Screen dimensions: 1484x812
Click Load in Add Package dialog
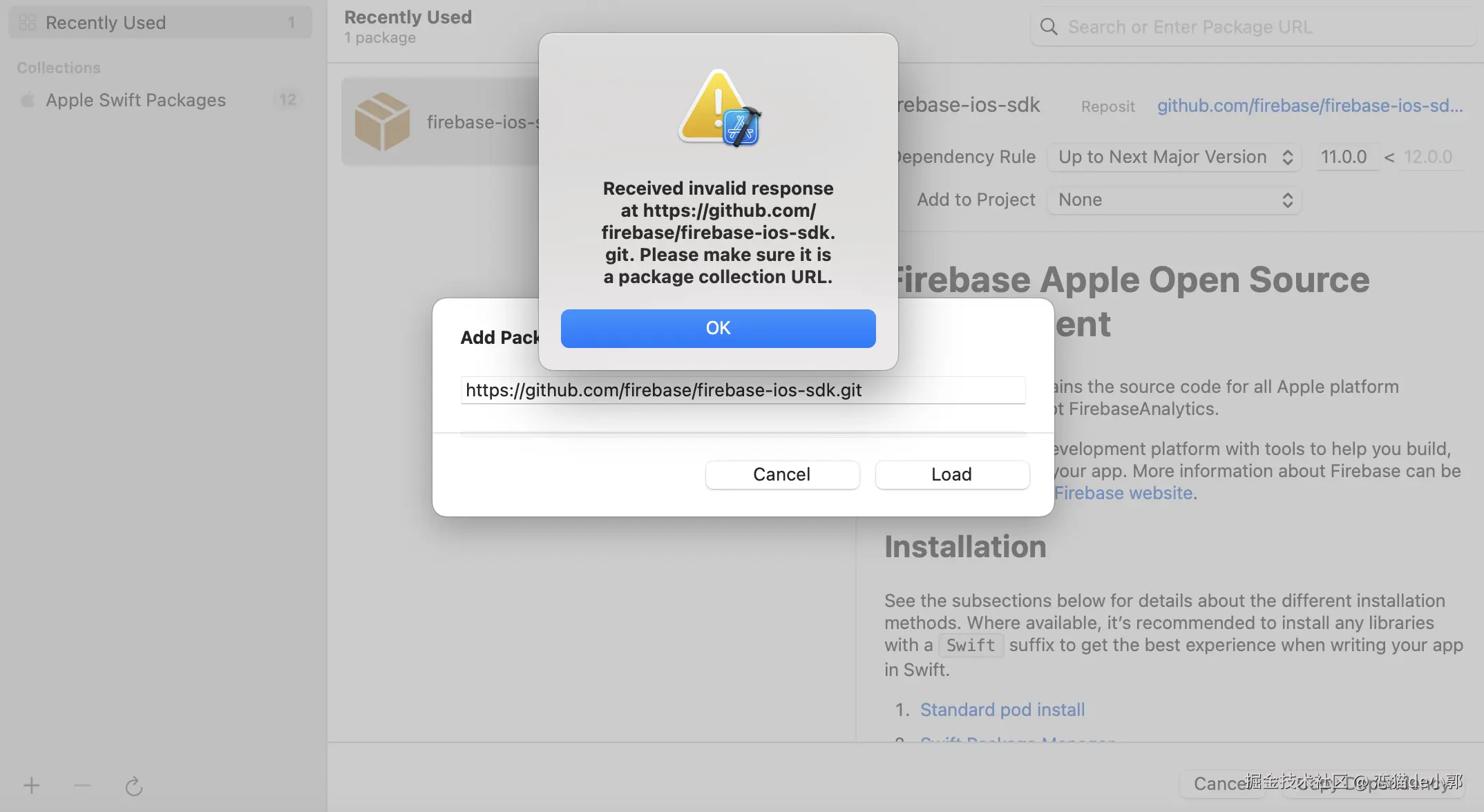point(951,474)
